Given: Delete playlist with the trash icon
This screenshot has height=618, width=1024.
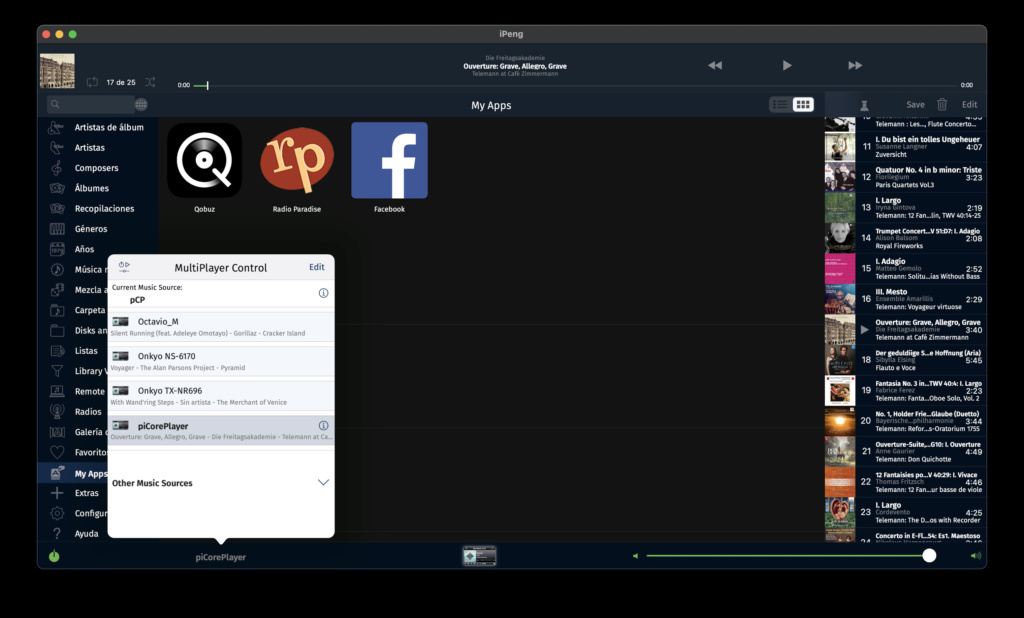Looking at the screenshot, I should click(x=942, y=105).
